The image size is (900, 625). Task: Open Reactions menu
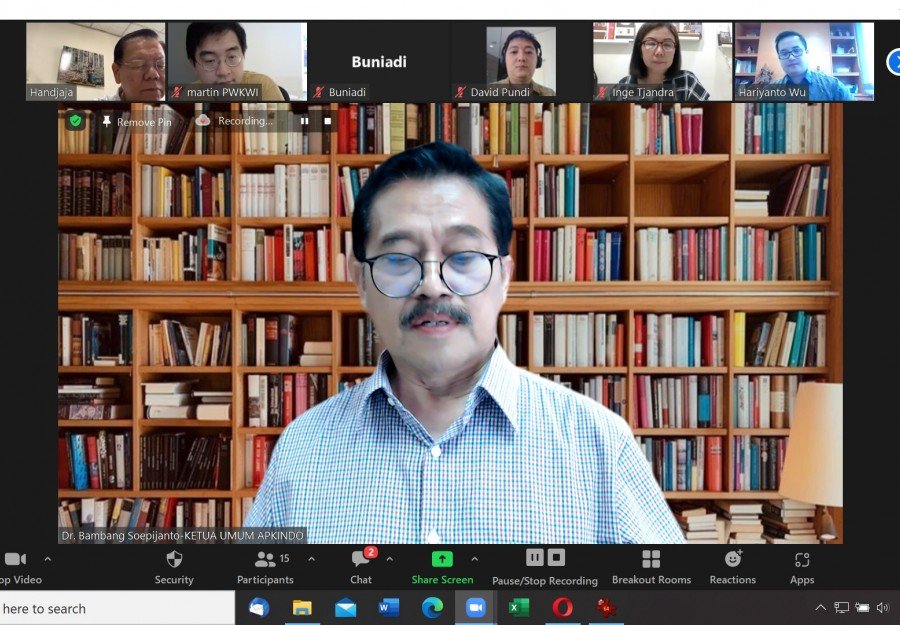tap(733, 568)
